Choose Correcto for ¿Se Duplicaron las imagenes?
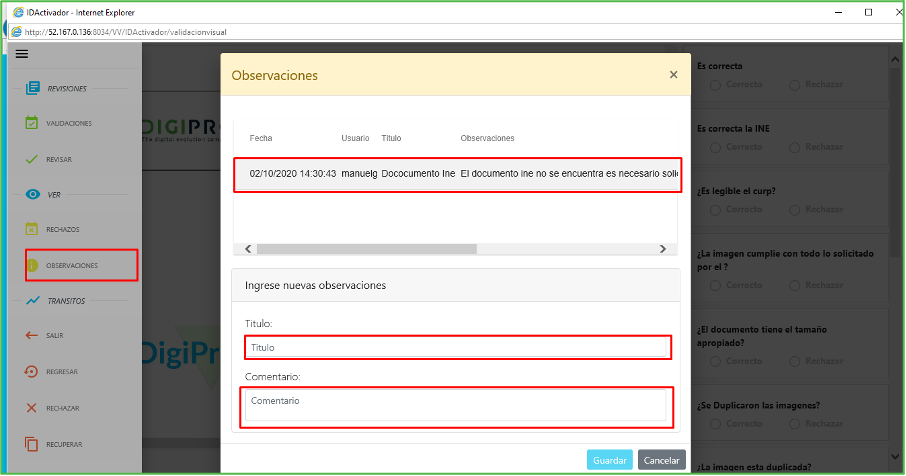The image size is (906, 476). [715, 423]
